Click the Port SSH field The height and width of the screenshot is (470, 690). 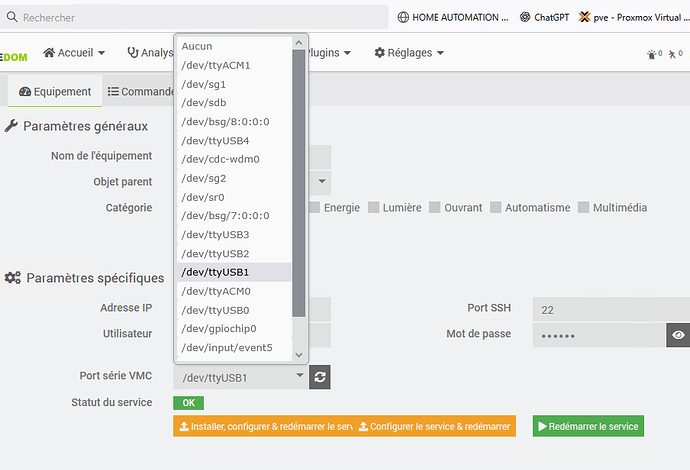611,309
